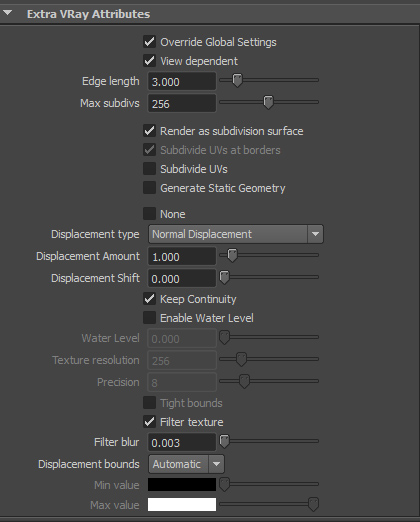Image resolution: width=420 pixels, height=522 pixels.
Task: Click the Water Level value field
Action: [x=182, y=338]
